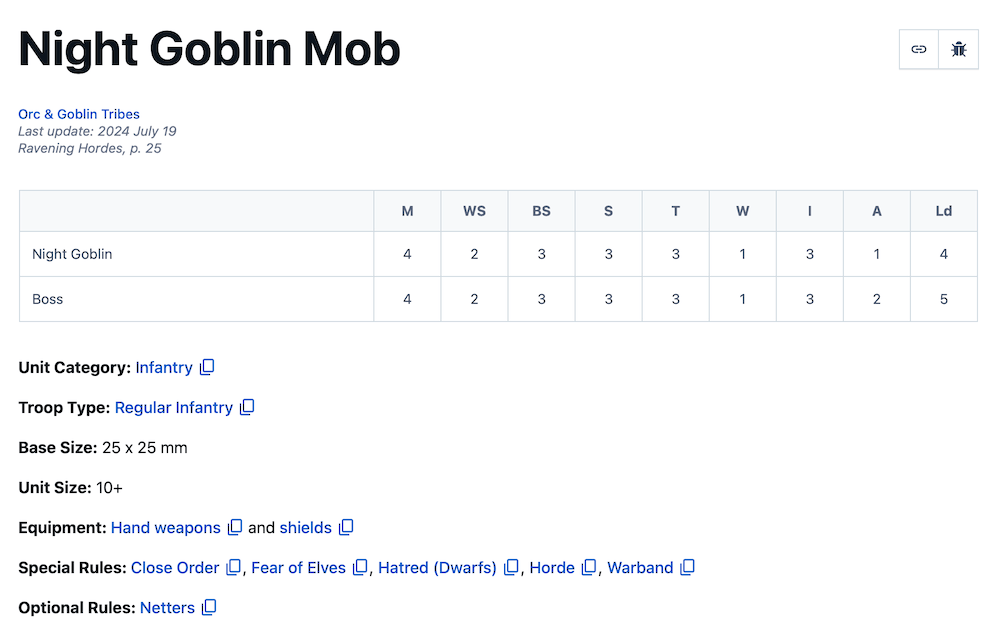View the Fear of Elves rule
The width and height of the screenshot is (998, 634).
coord(298,568)
